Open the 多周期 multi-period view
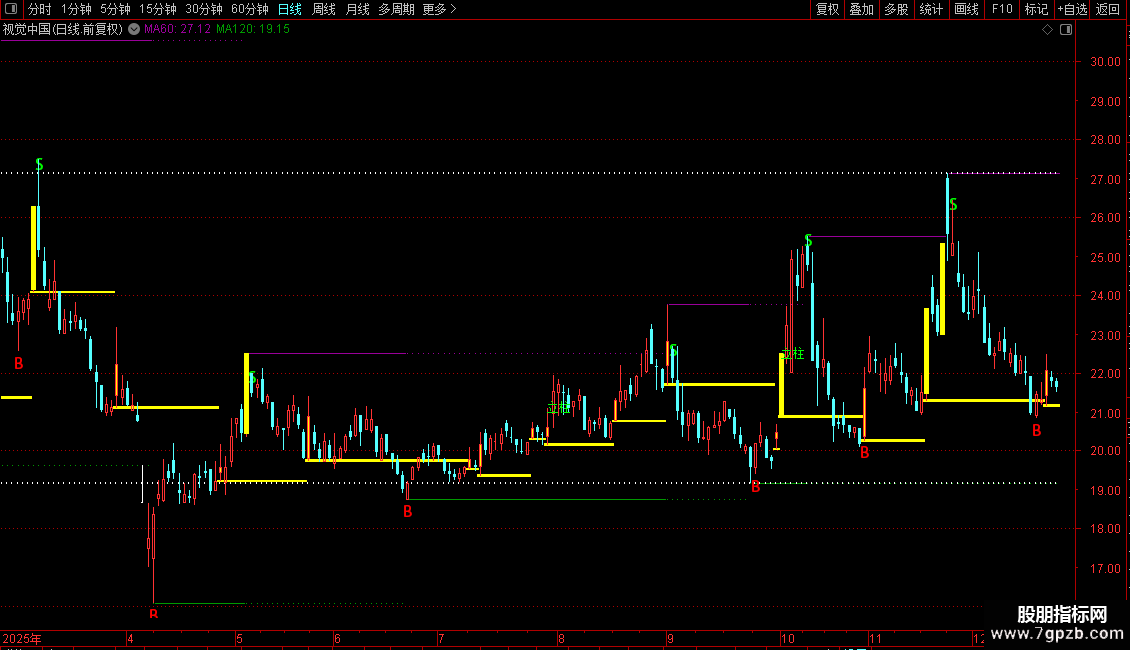Screen dimensions: 1130x650 [x=396, y=9]
